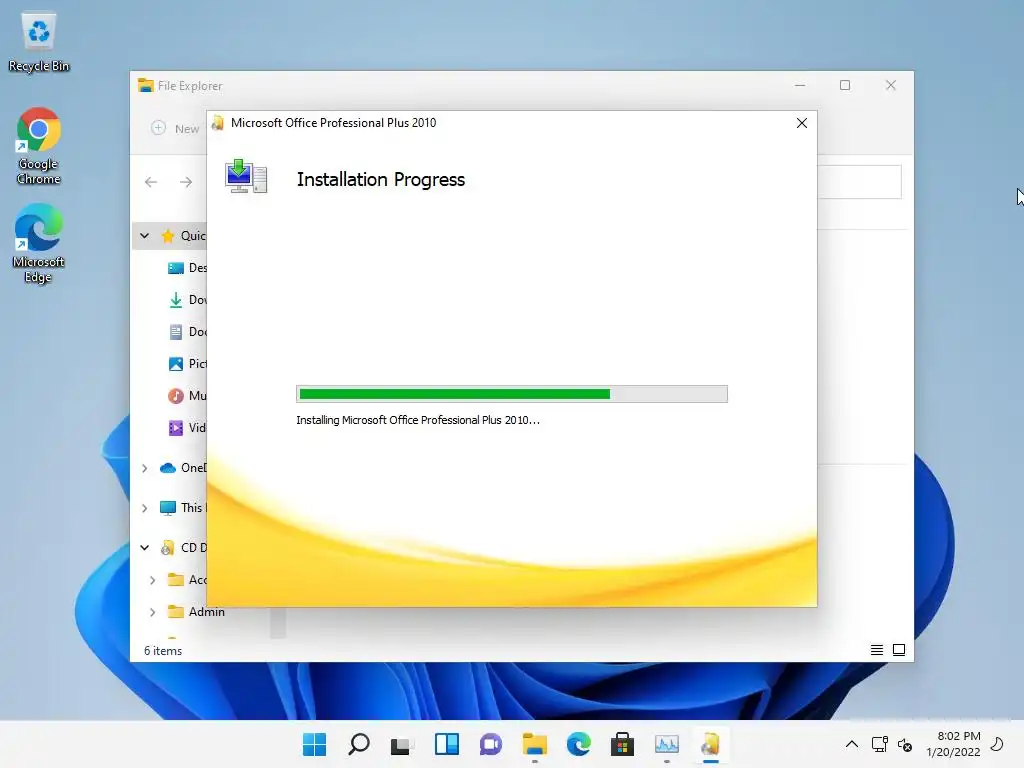Open the Recycle Bin desktop icon
The width and height of the screenshot is (1024, 768).
(x=39, y=42)
